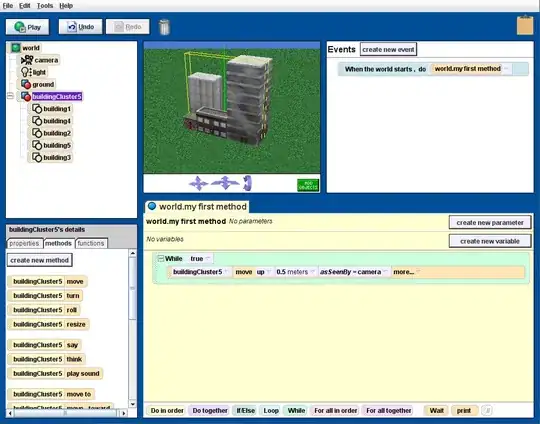Pick the Do in order tile
540x424 pixels.
click(x=167, y=411)
